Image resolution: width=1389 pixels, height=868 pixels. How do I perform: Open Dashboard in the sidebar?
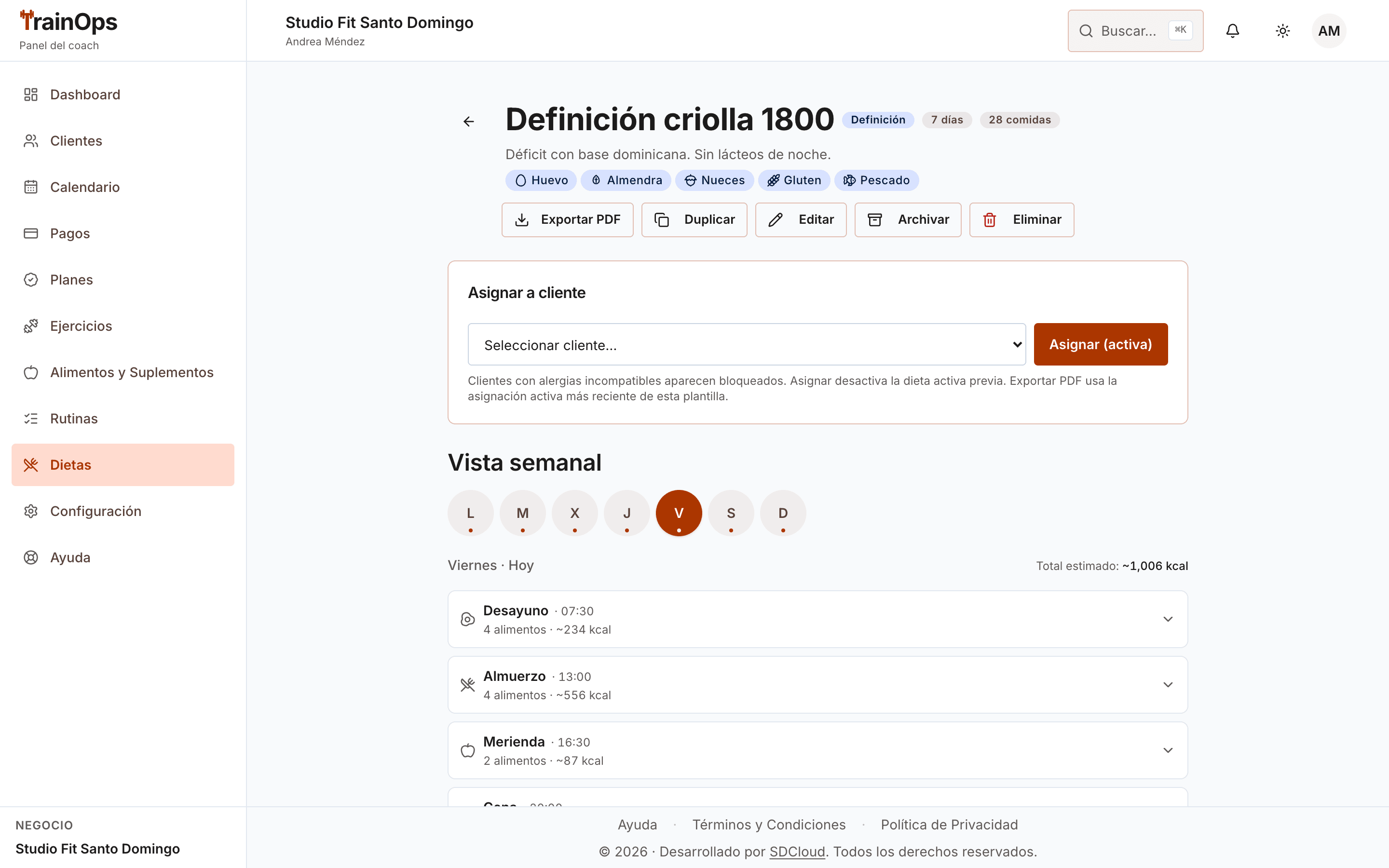(123, 95)
